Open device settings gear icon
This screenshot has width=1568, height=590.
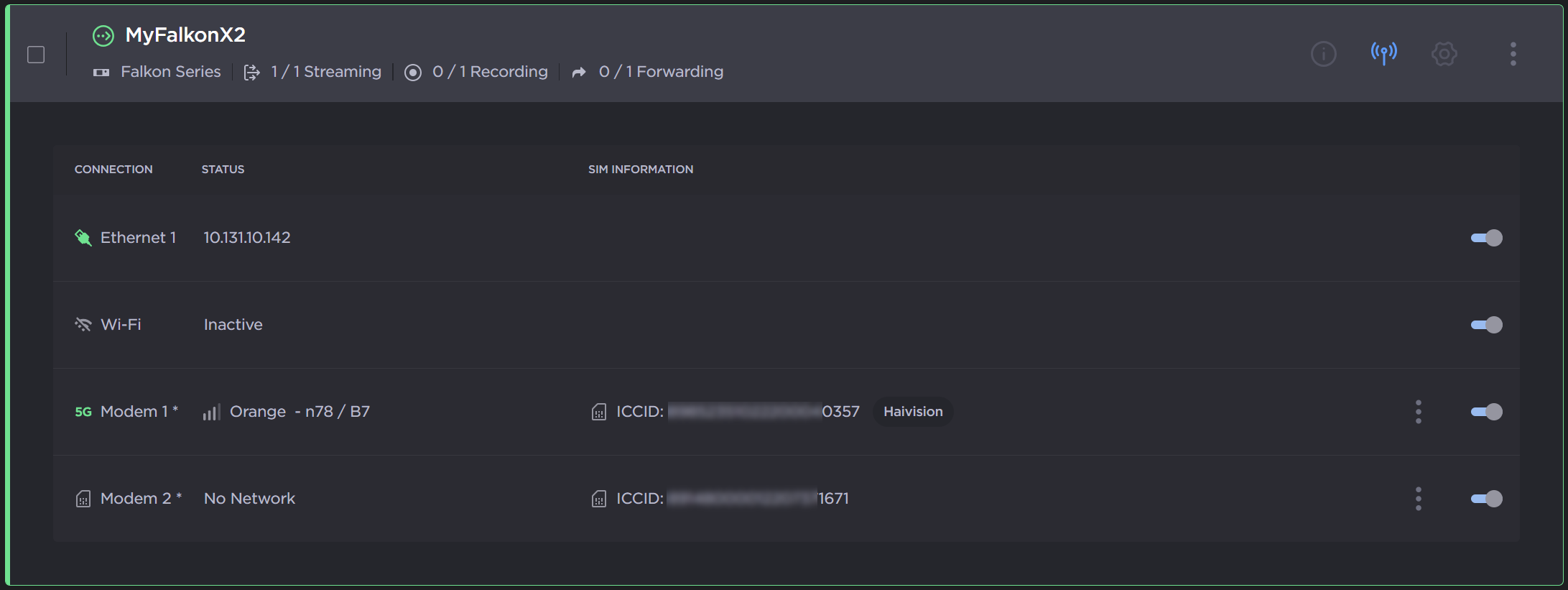(1444, 54)
